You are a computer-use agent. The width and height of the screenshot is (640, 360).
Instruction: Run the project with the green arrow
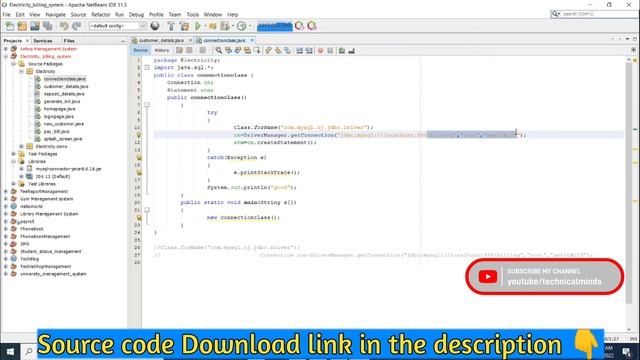[x=198, y=26]
